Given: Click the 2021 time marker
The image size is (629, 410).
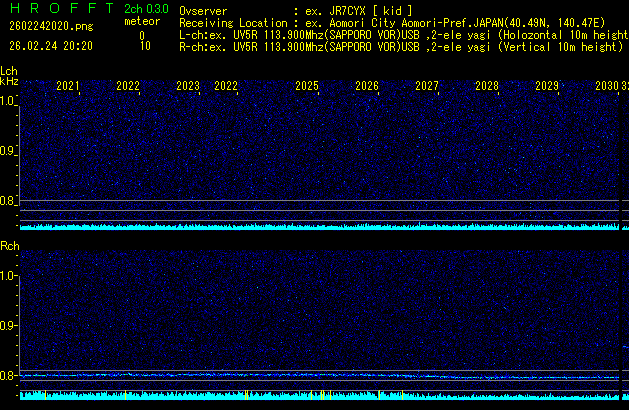Looking at the screenshot, I should (x=68, y=87).
